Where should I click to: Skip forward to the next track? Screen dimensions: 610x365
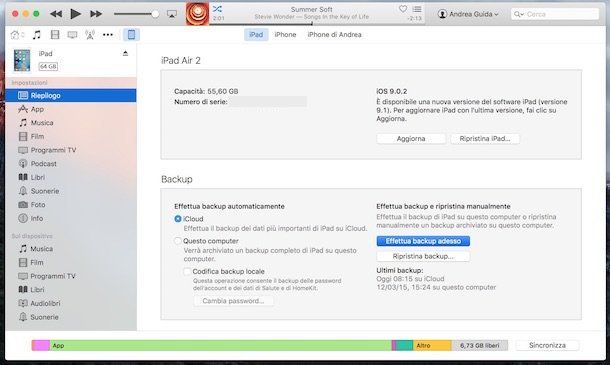click(x=96, y=14)
